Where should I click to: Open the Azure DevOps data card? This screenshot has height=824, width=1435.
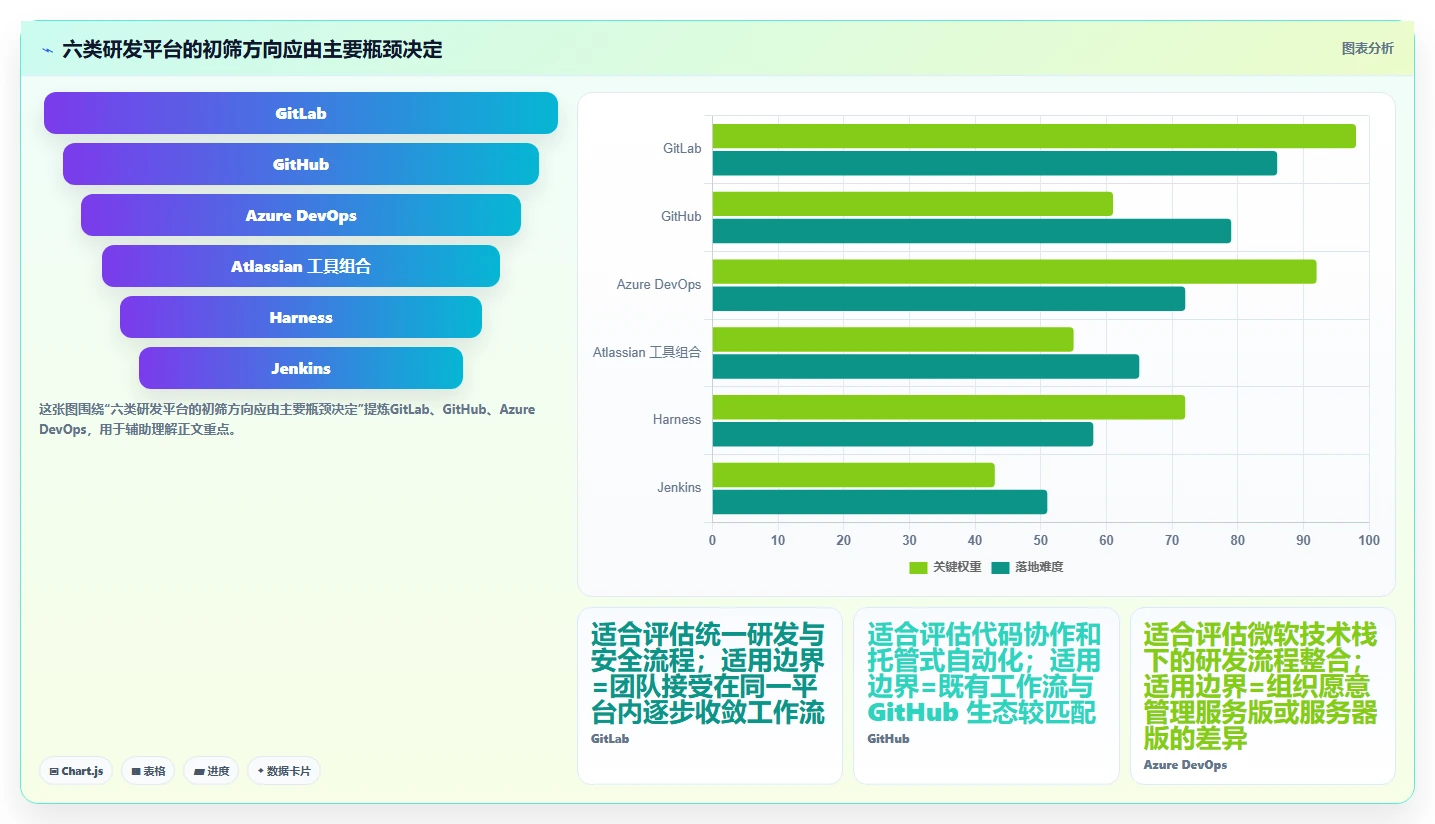click(1263, 696)
